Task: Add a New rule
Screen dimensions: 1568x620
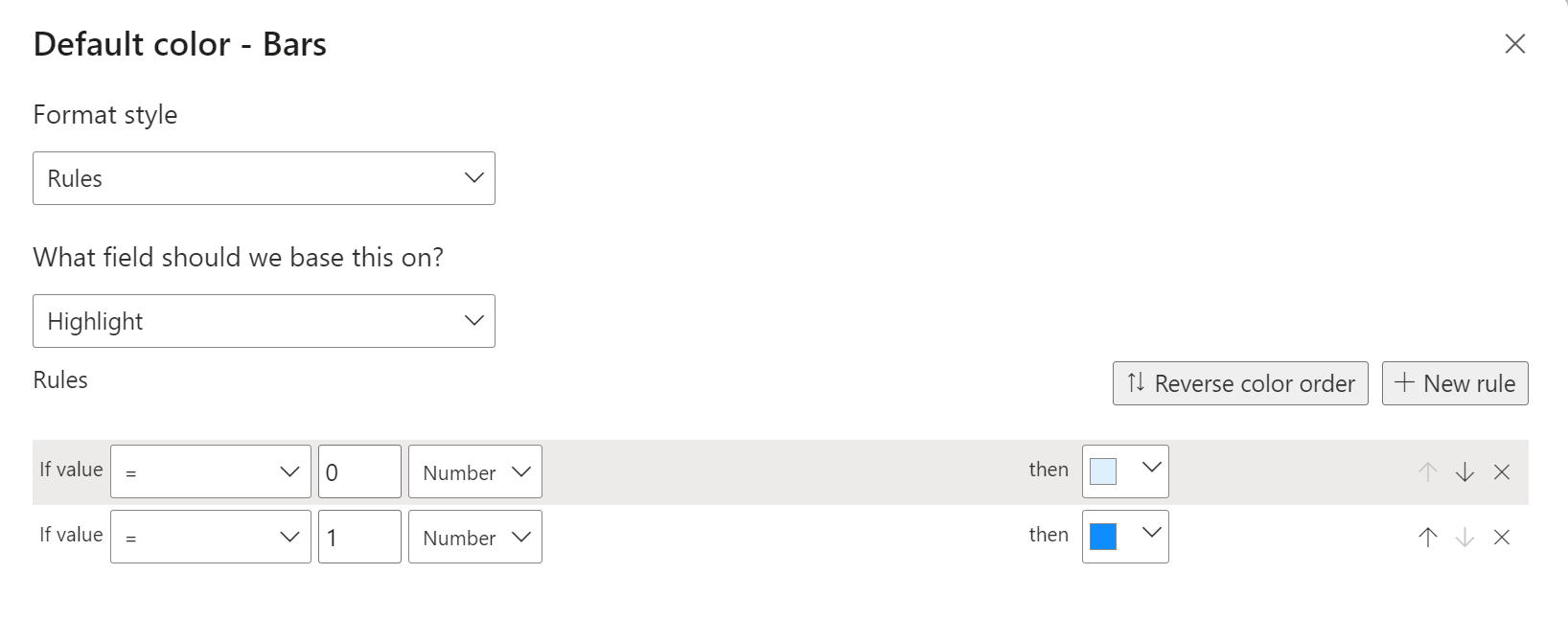Action: click(1455, 383)
